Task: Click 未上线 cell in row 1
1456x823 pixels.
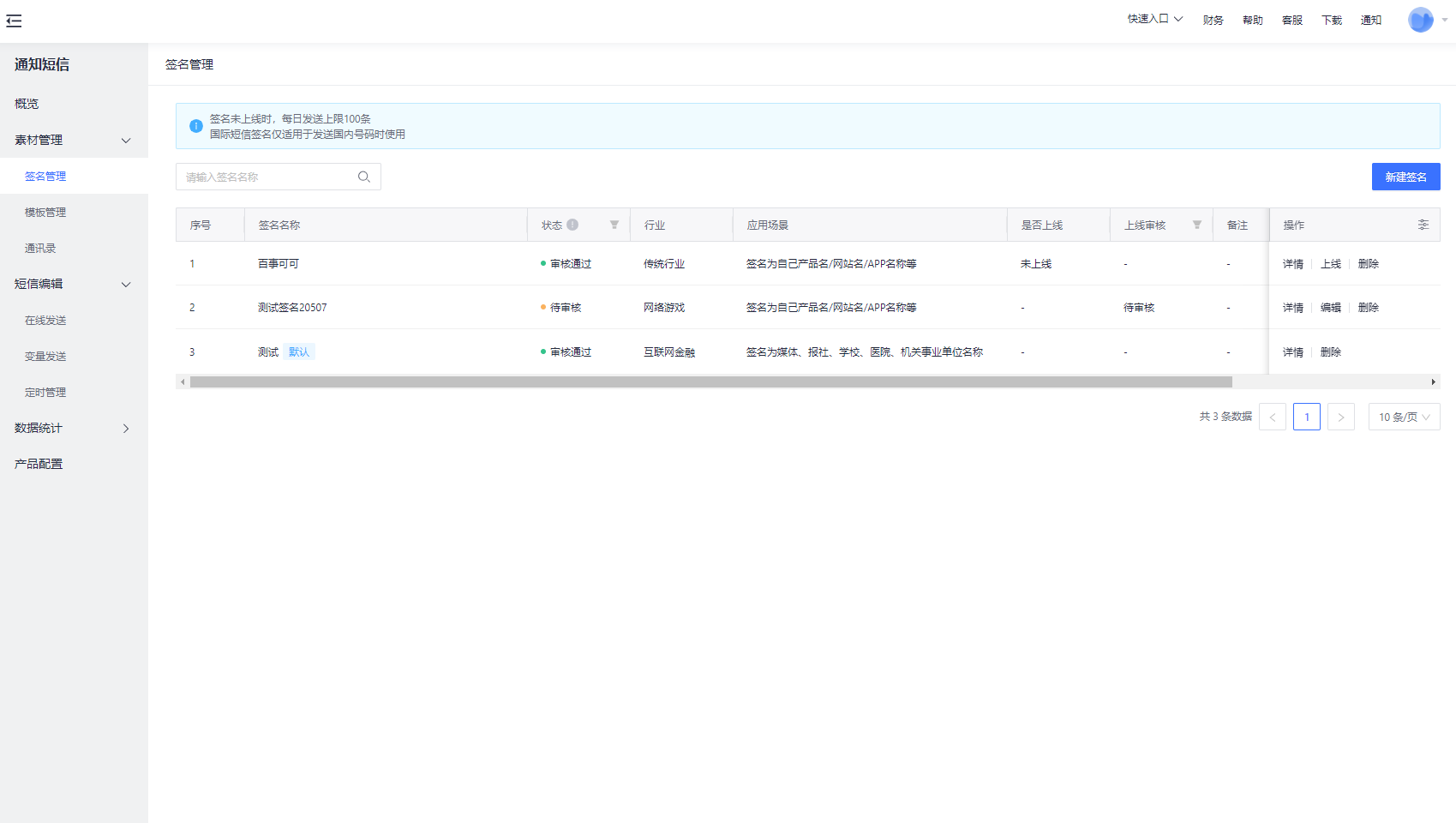Action: 1035,264
